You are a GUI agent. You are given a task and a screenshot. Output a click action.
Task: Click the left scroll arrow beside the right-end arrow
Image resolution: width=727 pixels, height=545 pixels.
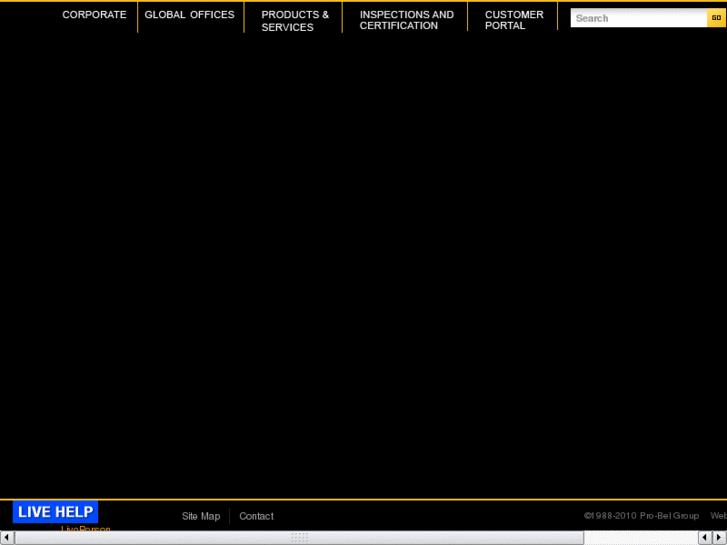pos(705,538)
